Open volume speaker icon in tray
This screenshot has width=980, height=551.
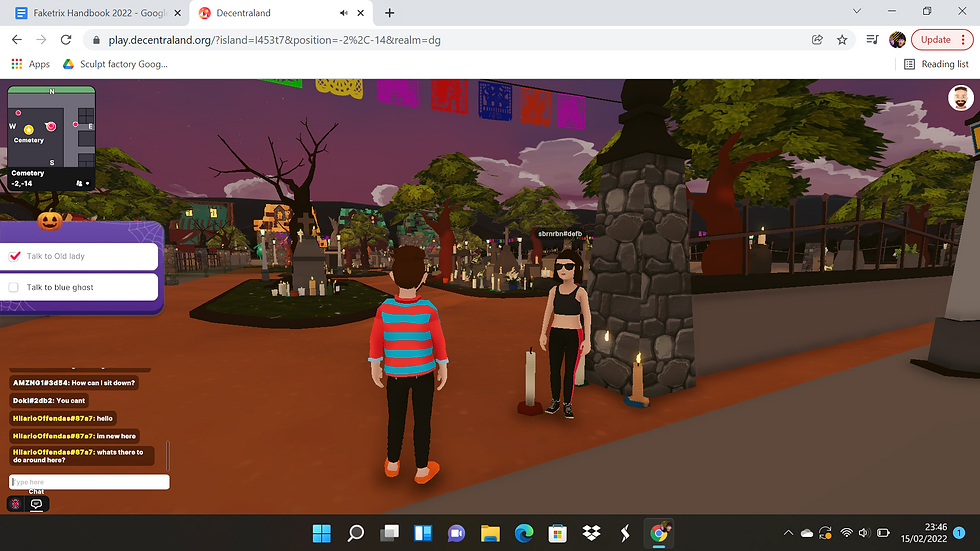[864, 533]
